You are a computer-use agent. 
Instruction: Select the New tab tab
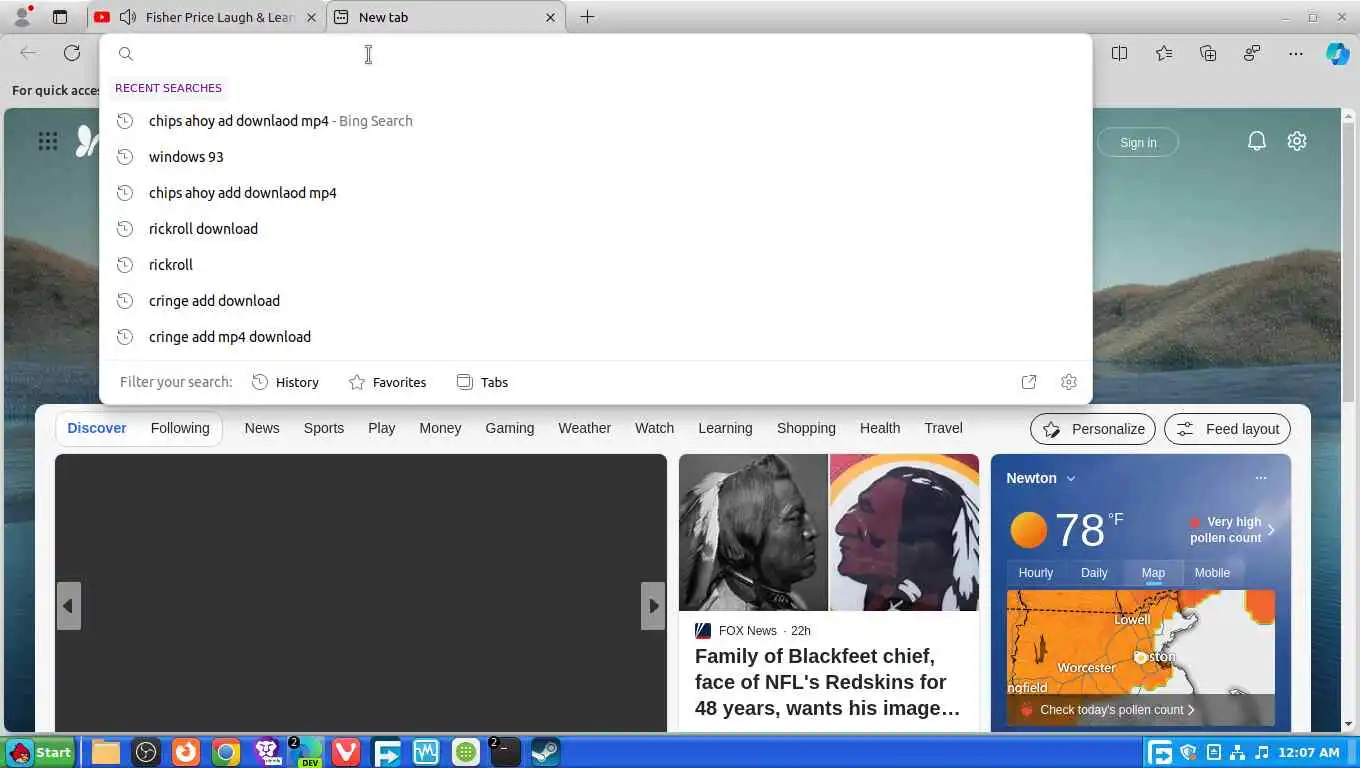446,17
